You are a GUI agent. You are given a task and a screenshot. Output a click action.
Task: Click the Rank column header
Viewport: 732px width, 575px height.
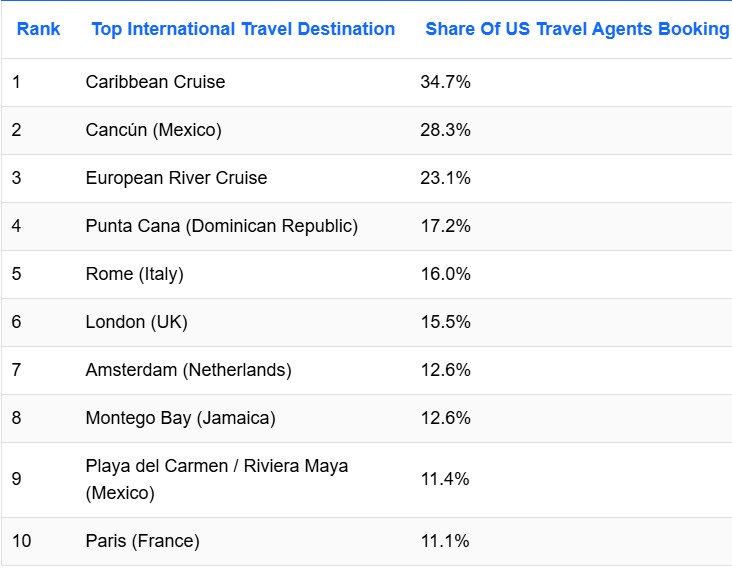38,29
